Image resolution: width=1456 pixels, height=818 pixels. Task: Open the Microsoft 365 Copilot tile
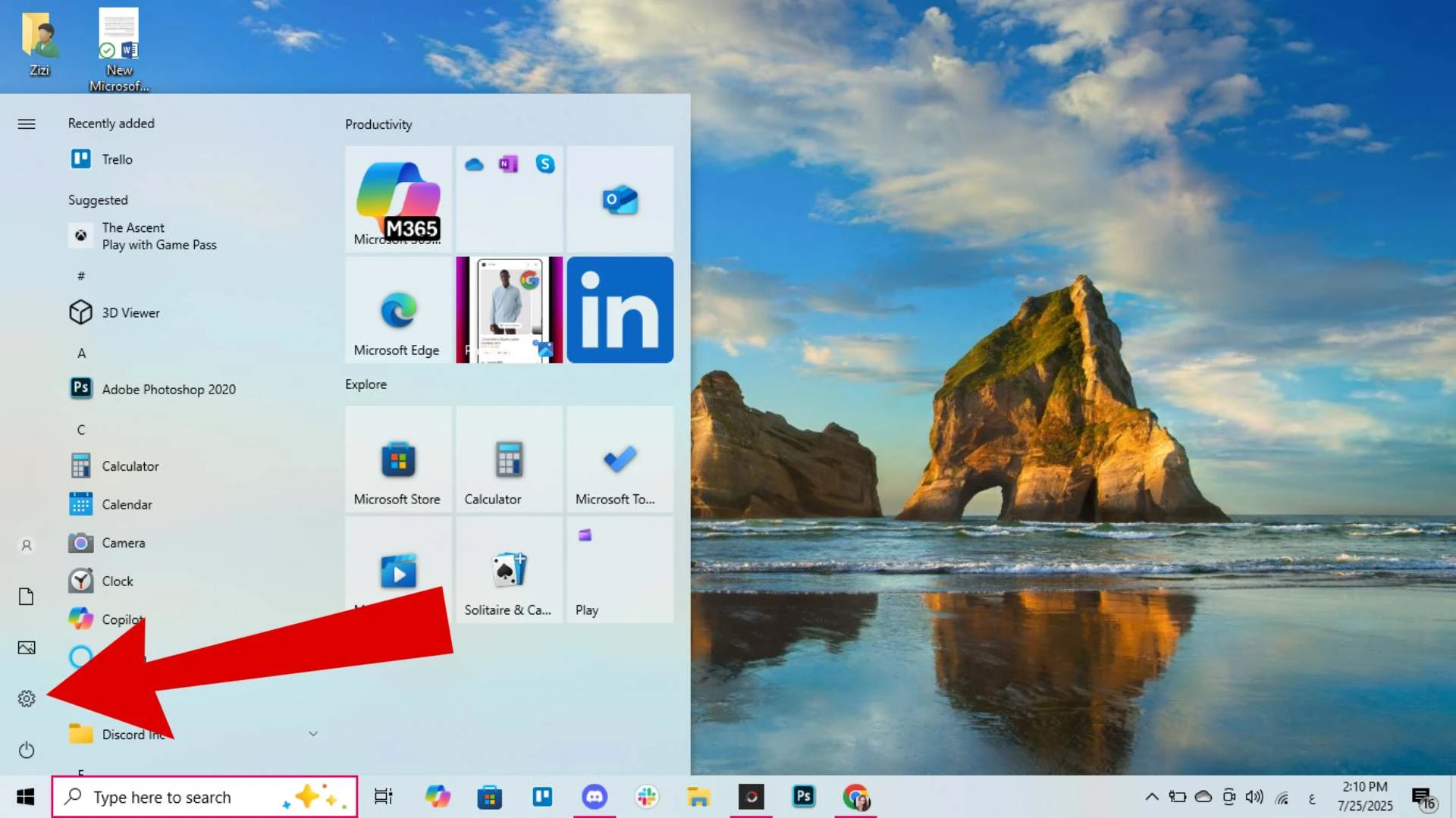[x=398, y=199]
